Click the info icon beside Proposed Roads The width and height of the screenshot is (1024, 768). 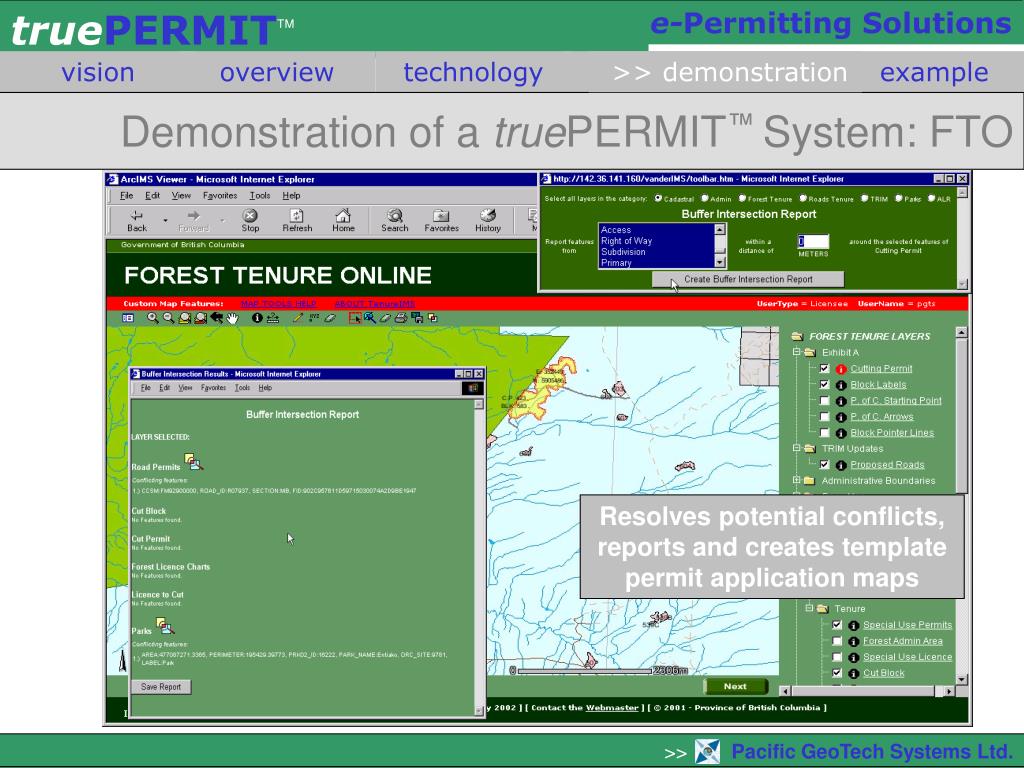tap(841, 465)
